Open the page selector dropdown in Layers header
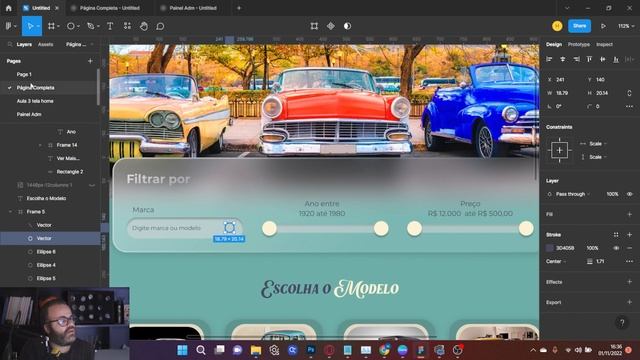 pos(79,44)
